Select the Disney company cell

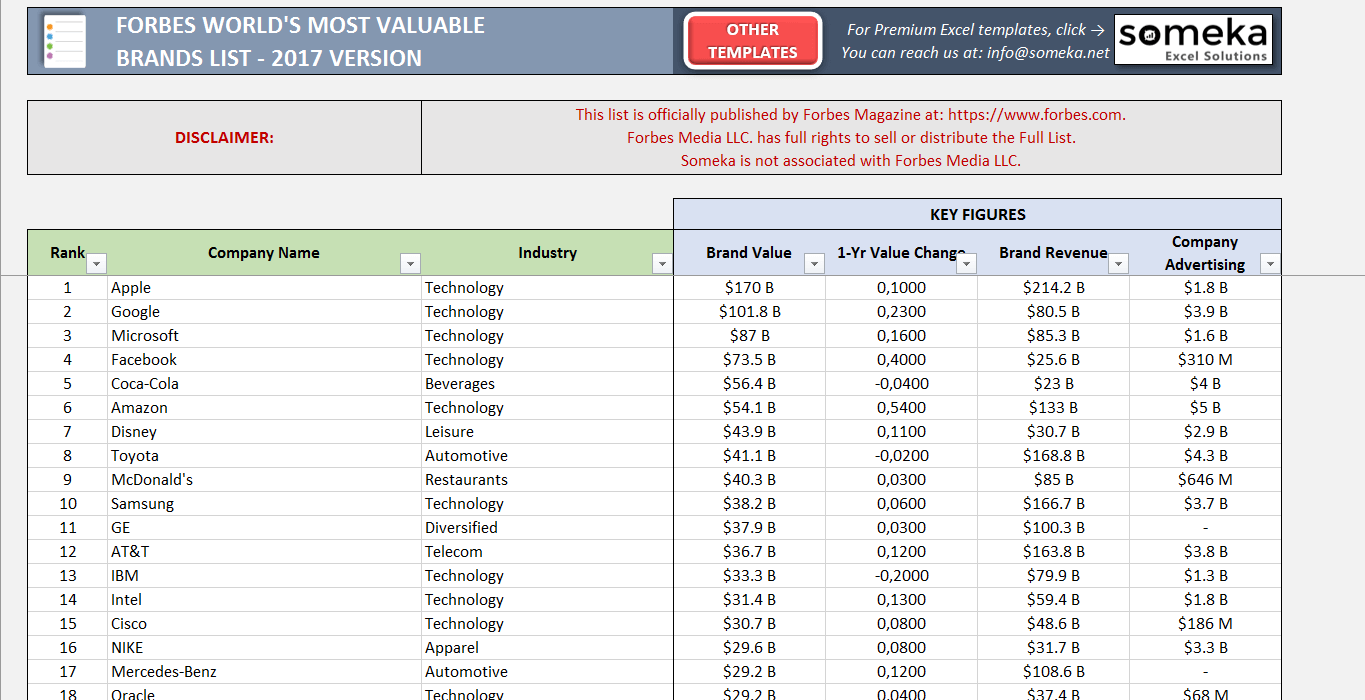(x=264, y=432)
